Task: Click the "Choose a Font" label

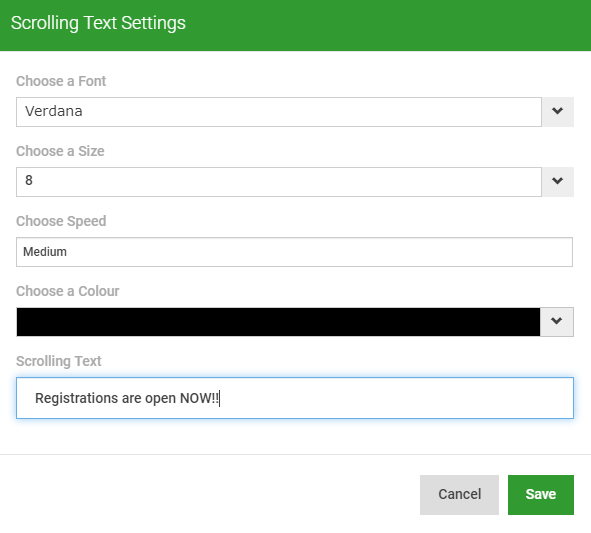Action: [x=61, y=81]
